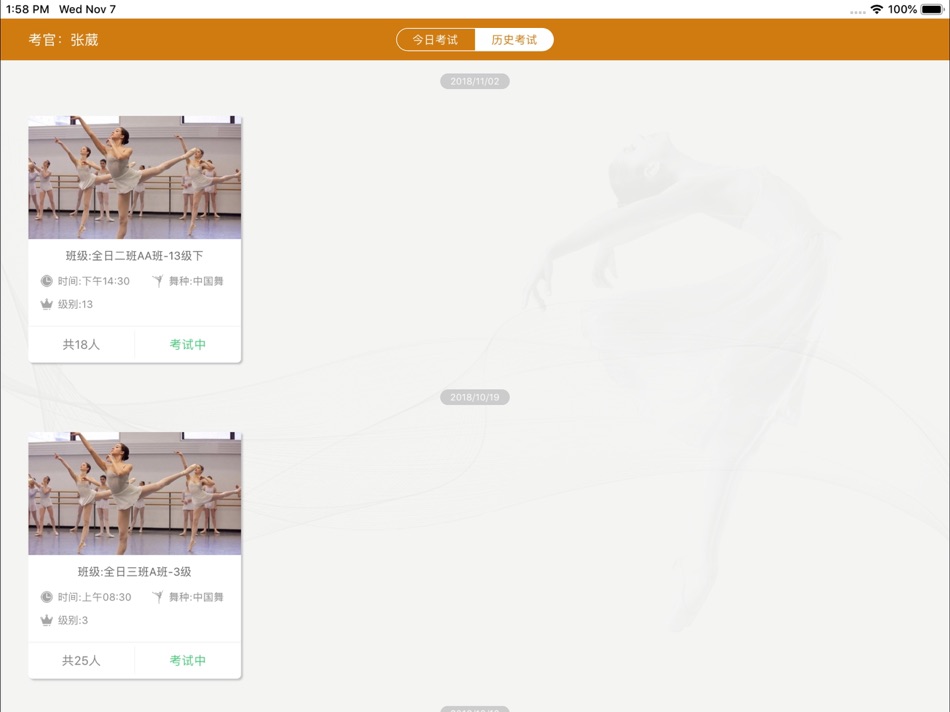Click the 2018/11/02 date label
Image resolution: width=950 pixels, height=712 pixels.
click(x=474, y=81)
